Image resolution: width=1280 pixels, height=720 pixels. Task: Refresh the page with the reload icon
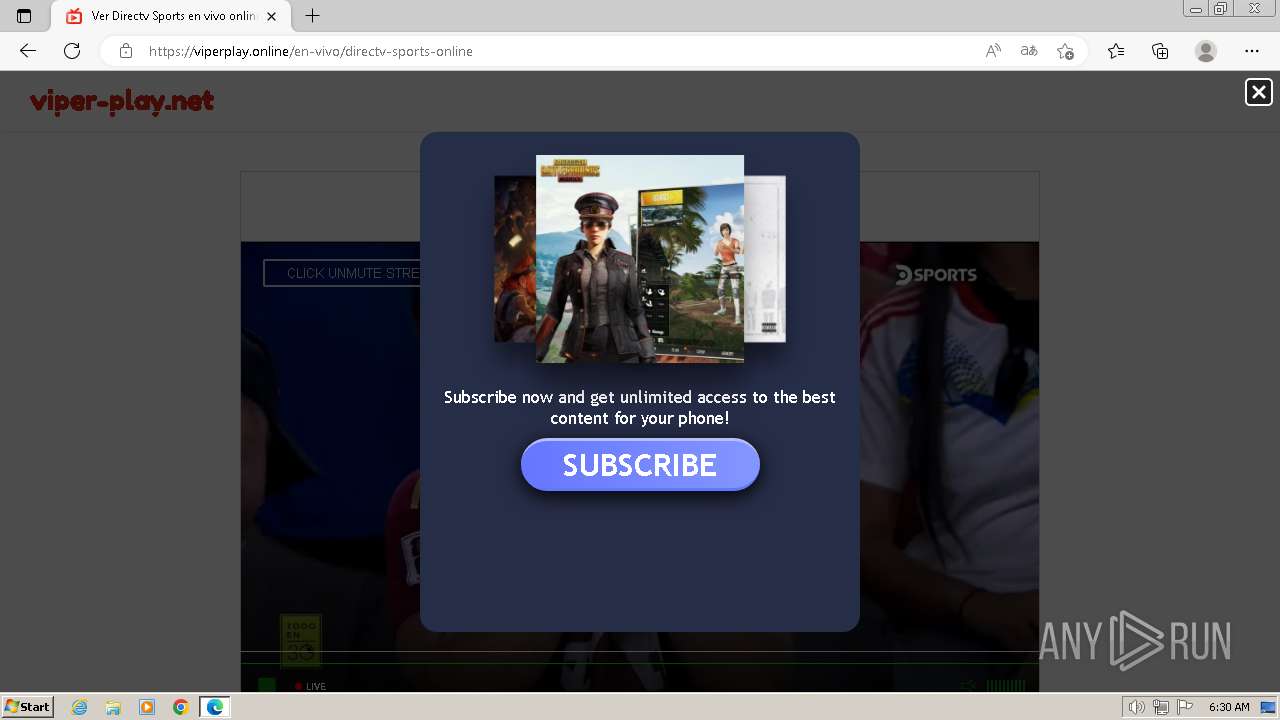click(72, 51)
